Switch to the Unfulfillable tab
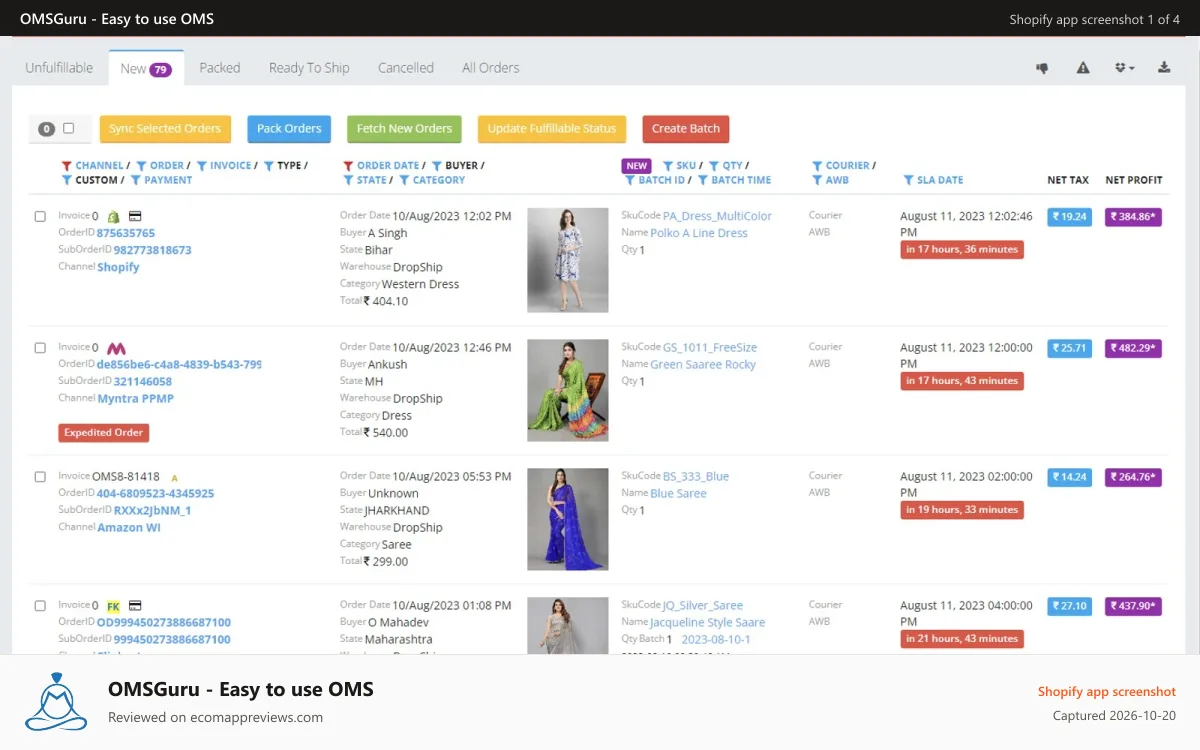 point(59,68)
